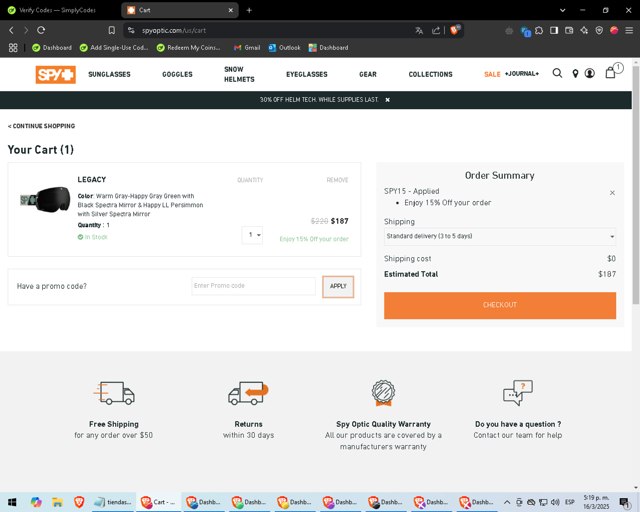Open the Add Single-Use Codes bookmark
This screenshot has height=512, width=640.
pos(114,48)
